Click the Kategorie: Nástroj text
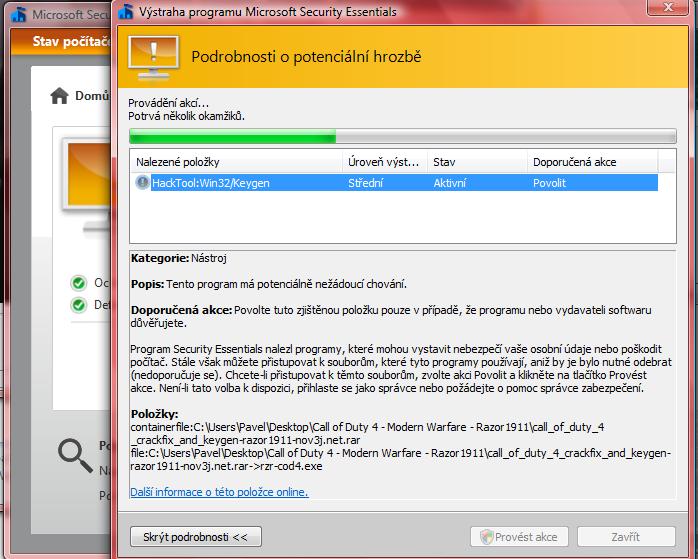Image resolution: width=698 pixels, height=559 pixels. 179,258
